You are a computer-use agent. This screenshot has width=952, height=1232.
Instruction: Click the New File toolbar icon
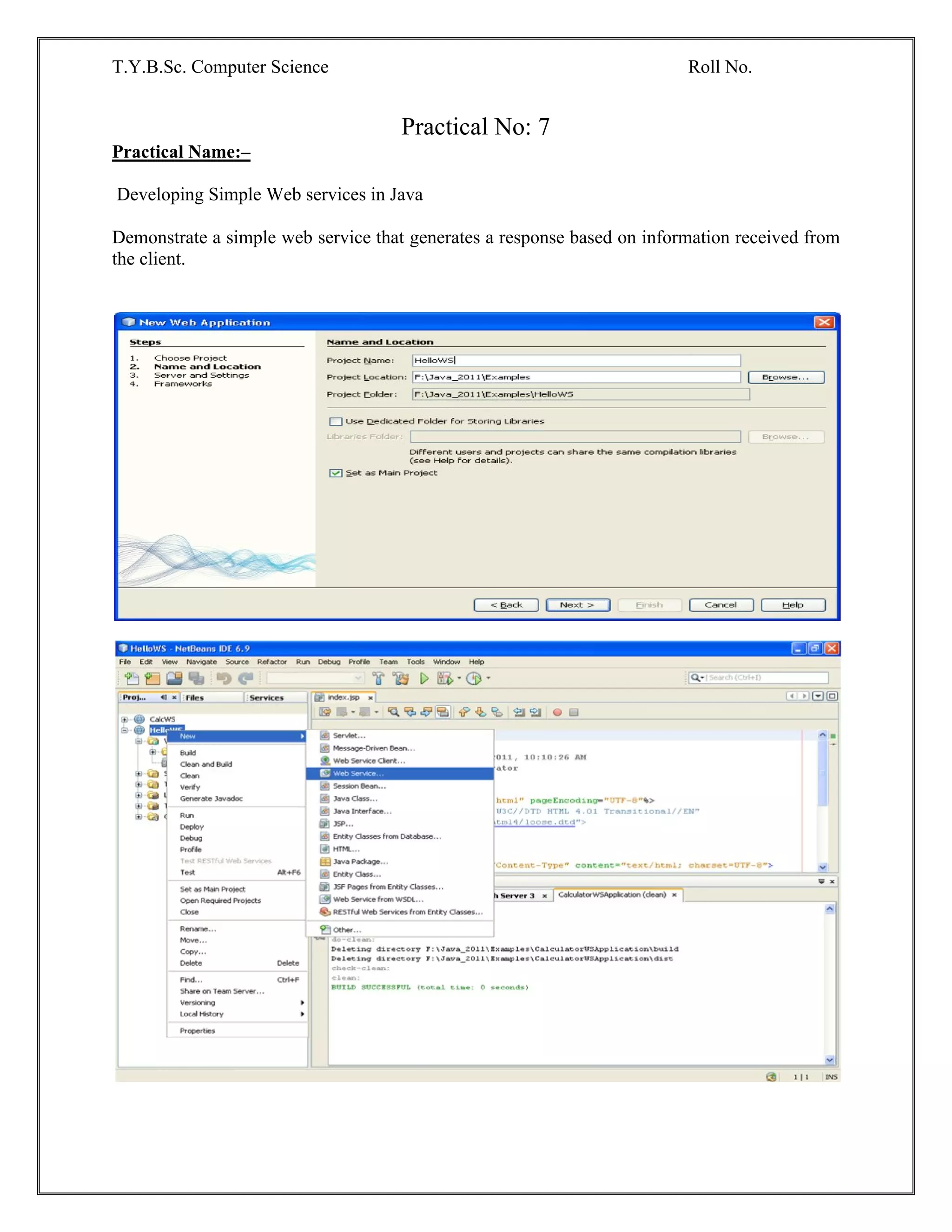pos(132,678)
